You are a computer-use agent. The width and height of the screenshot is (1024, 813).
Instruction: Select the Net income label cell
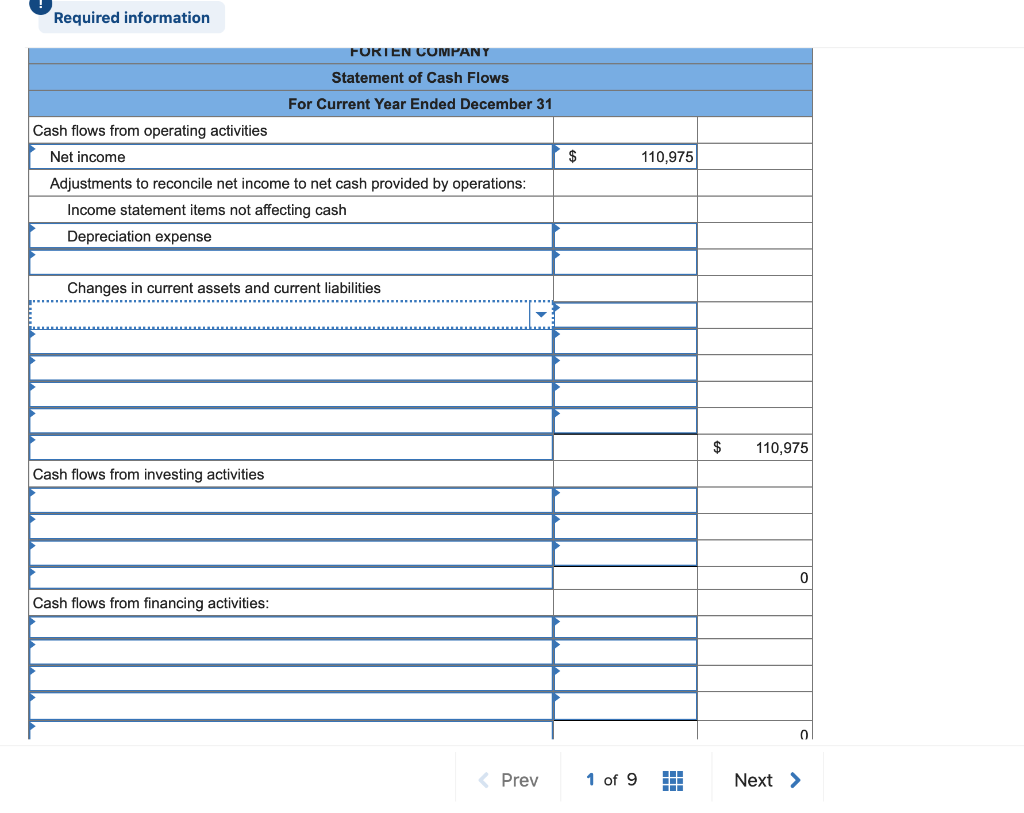pyautogui.click(x=291, y=157)
